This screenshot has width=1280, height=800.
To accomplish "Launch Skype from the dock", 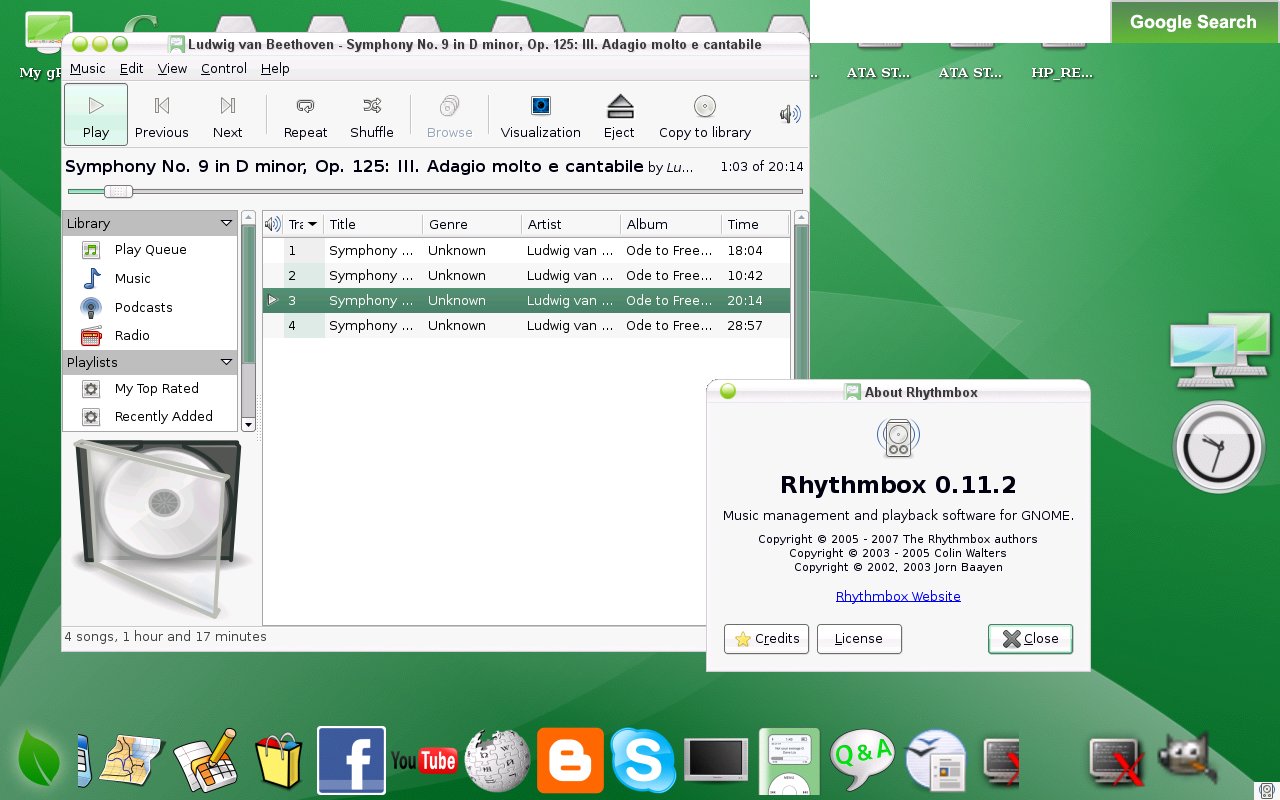I will (643, 761).
